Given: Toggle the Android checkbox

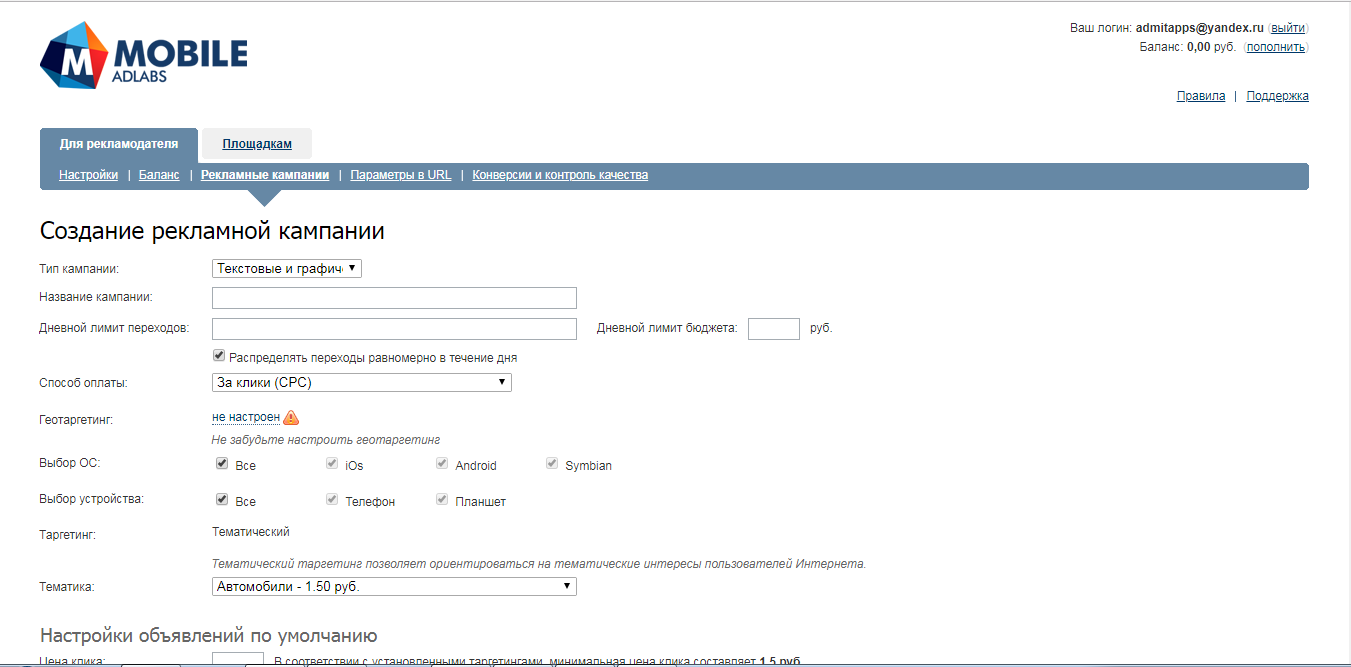Looking at the screenshot, I should (442, 464).
